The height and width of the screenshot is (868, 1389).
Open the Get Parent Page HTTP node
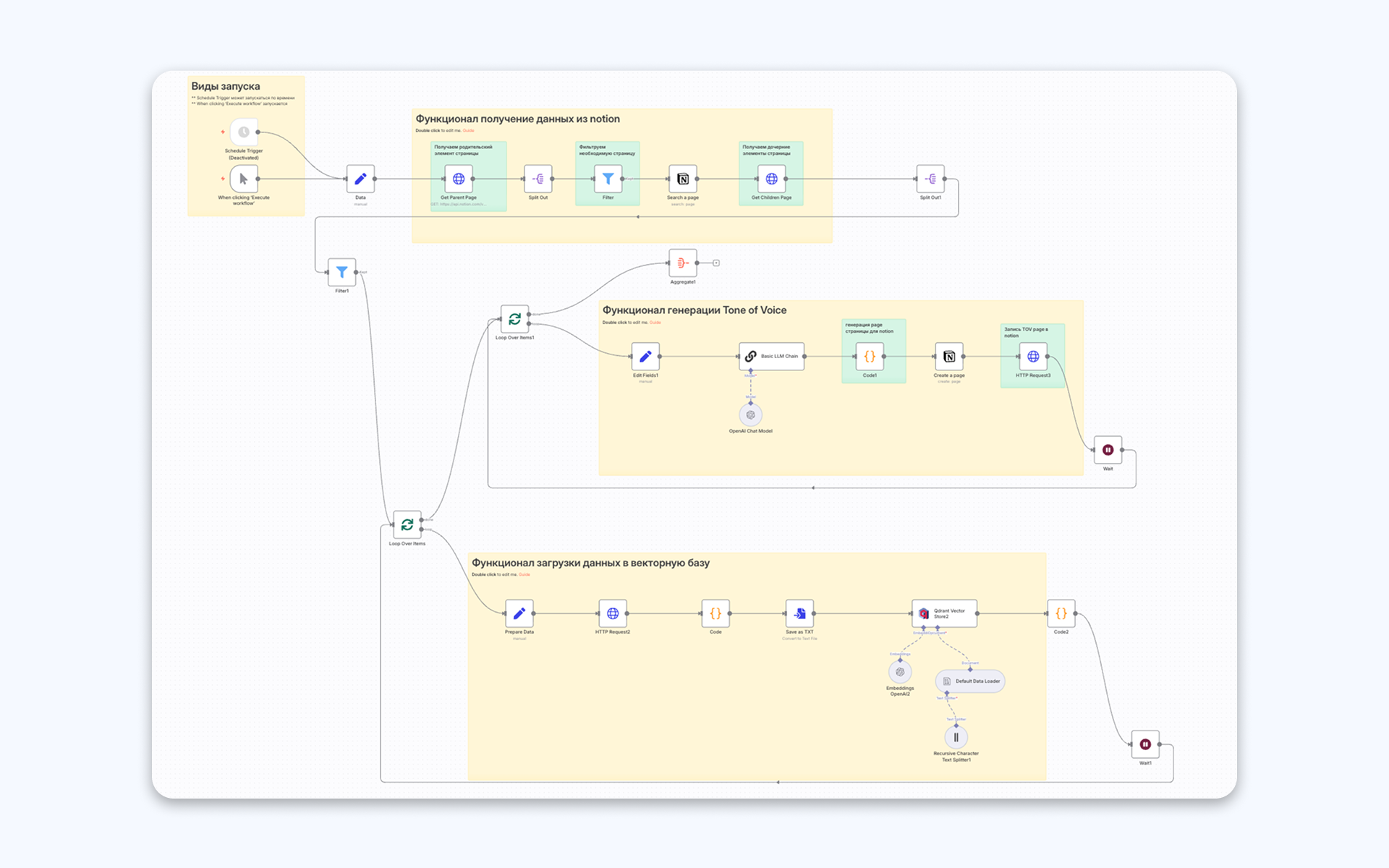(x=459, y=179)
